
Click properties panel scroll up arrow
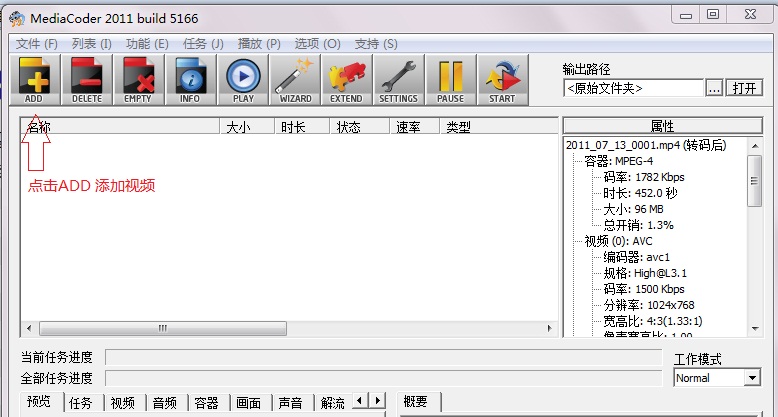click(x=755, y=146)
